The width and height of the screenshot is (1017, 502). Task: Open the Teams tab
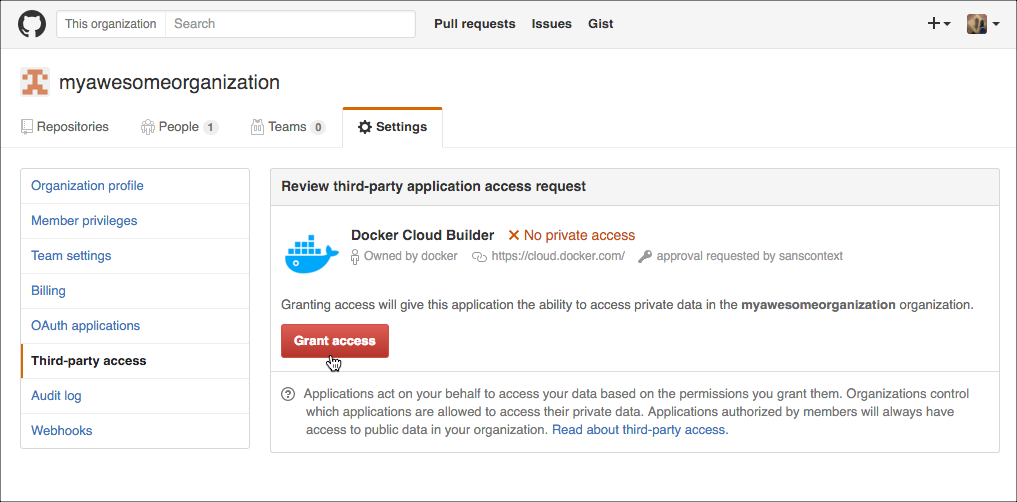click(x=288, y=127)
